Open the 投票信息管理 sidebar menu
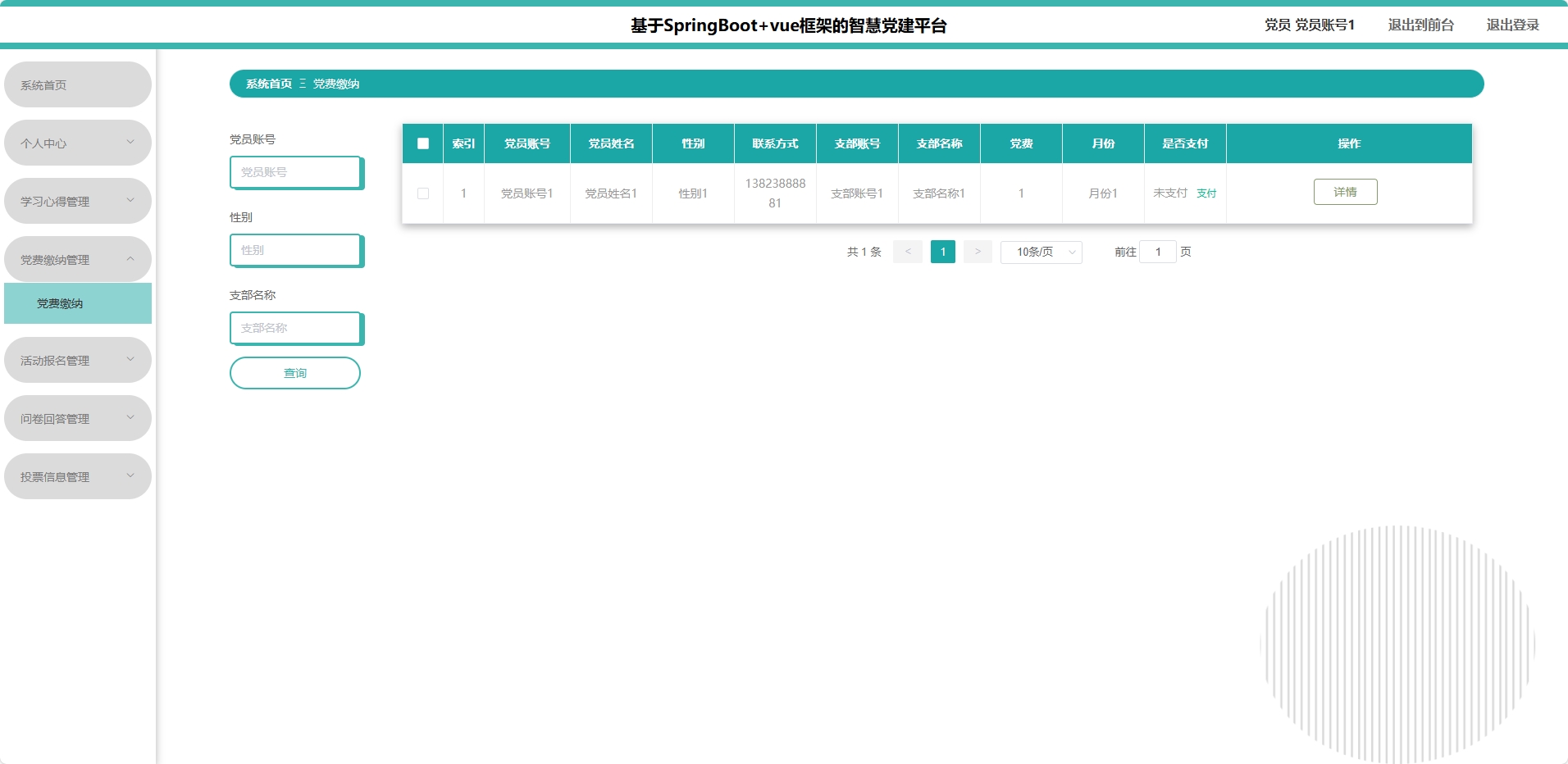This screenshot has width=1568, height=764. pos(78,476)
